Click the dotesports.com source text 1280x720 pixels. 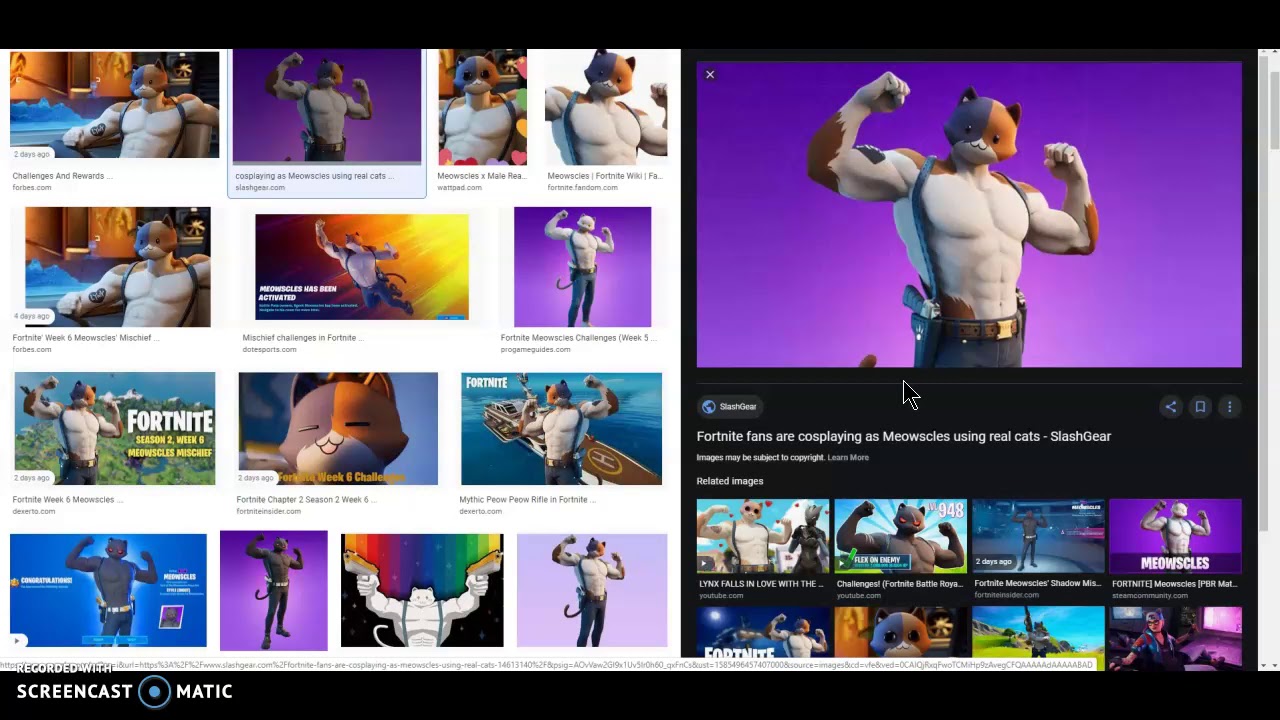[269, 350]
